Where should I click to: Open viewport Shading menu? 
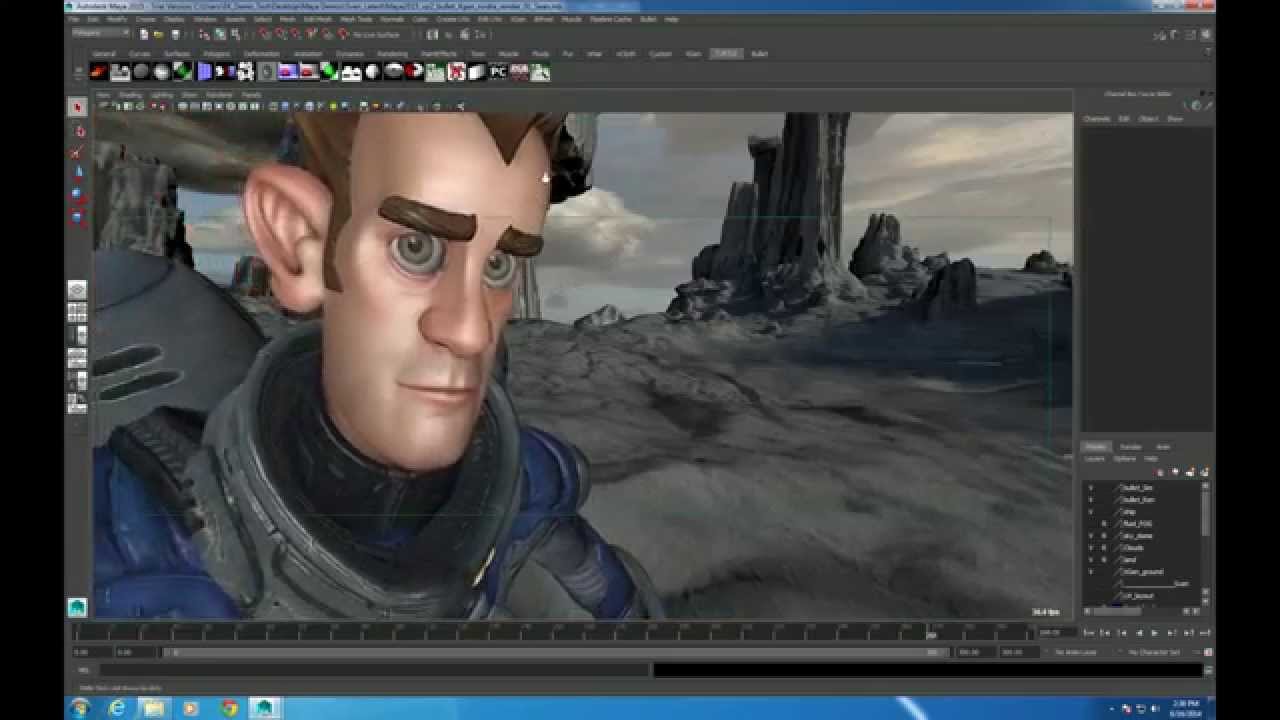130,95
